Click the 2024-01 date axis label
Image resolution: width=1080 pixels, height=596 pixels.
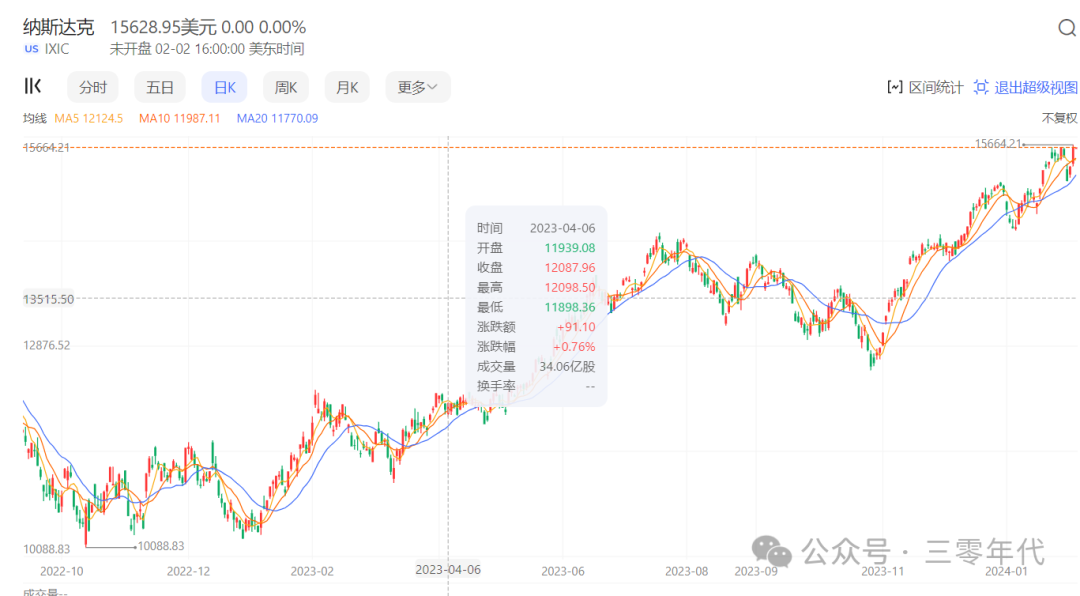pos(1006,571)
